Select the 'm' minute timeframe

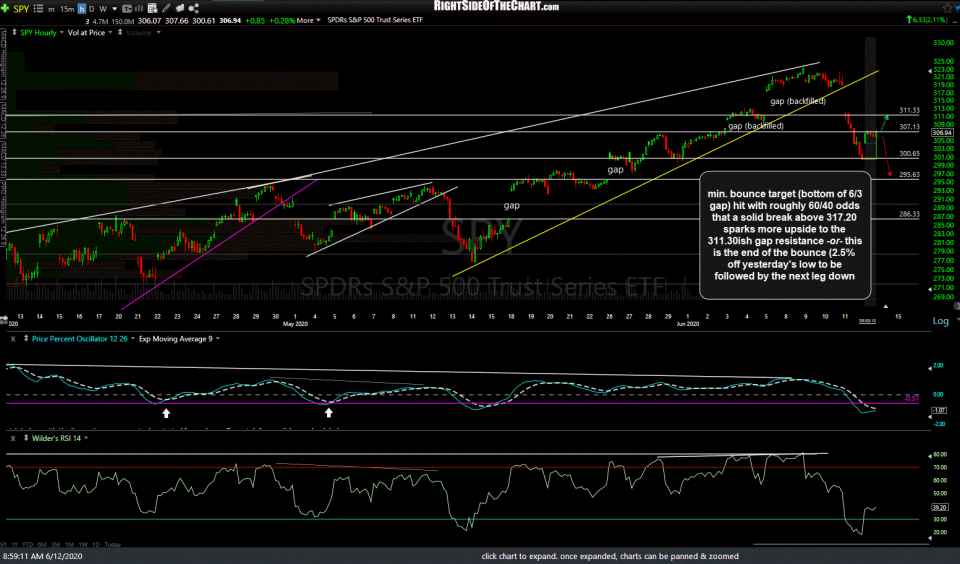click(51, 9)
